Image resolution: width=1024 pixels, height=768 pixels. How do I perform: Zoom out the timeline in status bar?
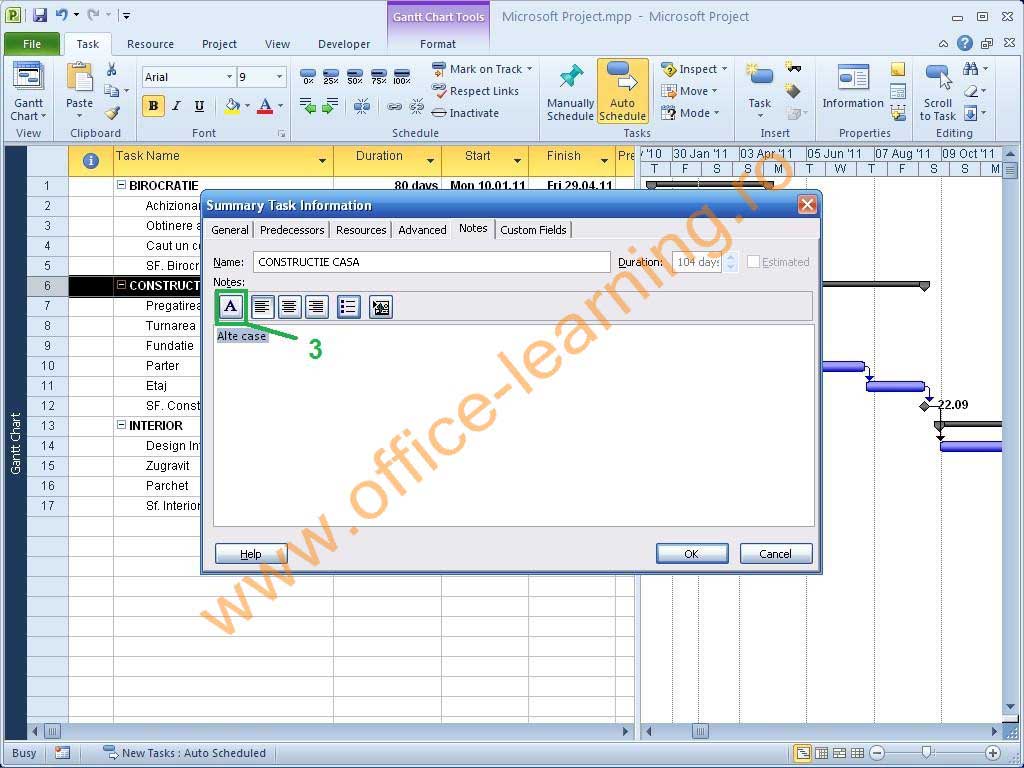878,753
